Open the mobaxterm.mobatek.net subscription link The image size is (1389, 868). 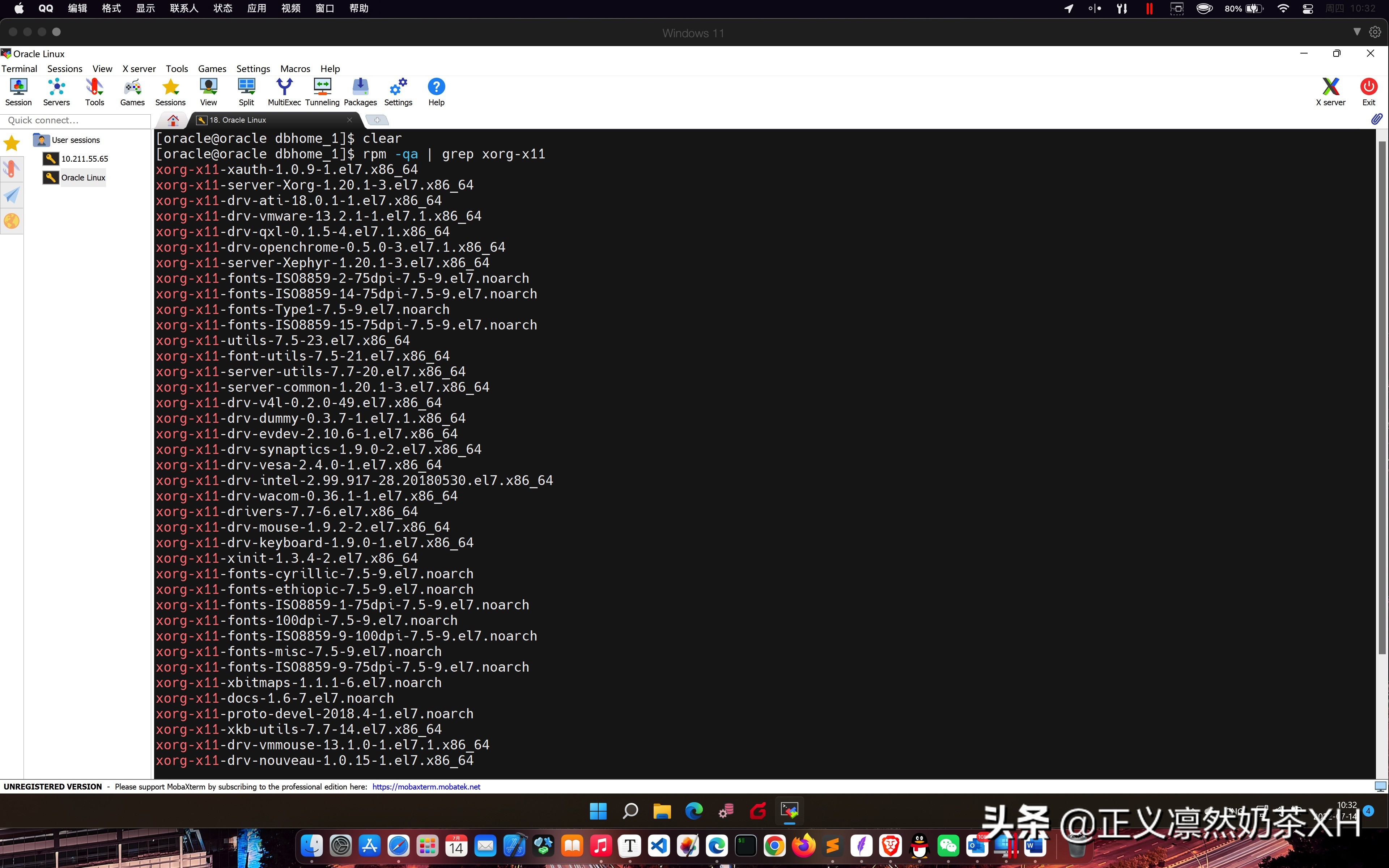426,787
